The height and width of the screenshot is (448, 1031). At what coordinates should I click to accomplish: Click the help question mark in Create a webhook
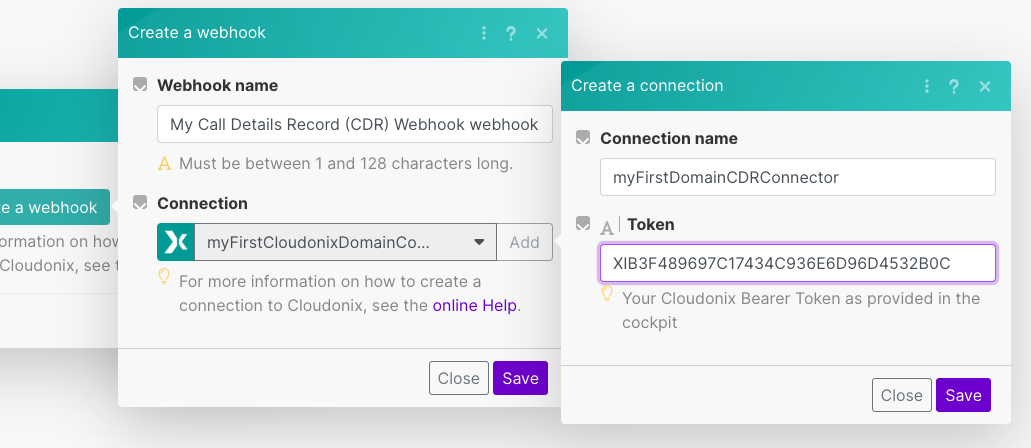coord(511,33)
